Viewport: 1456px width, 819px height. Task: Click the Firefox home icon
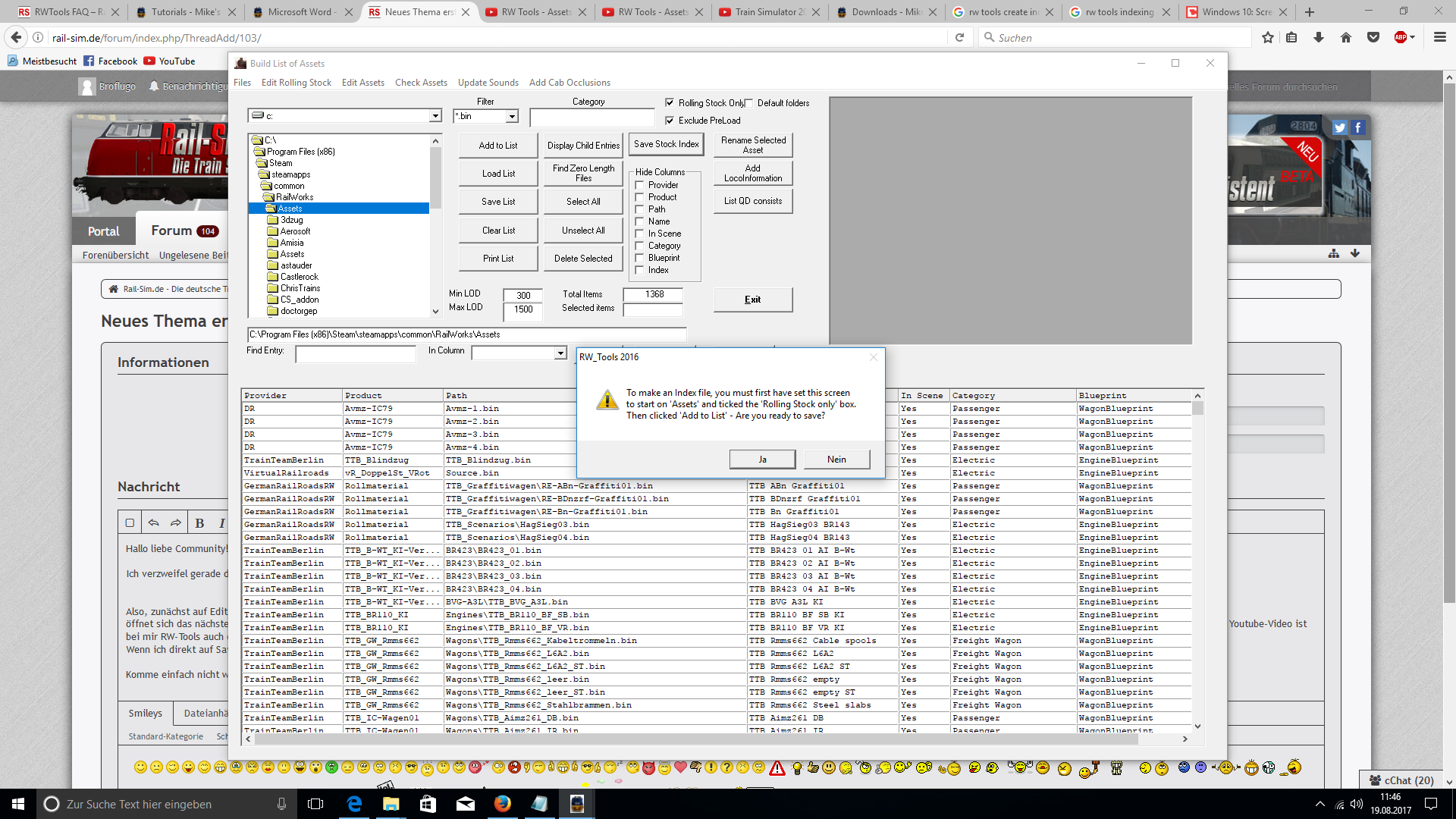(x=1346, y=38)
